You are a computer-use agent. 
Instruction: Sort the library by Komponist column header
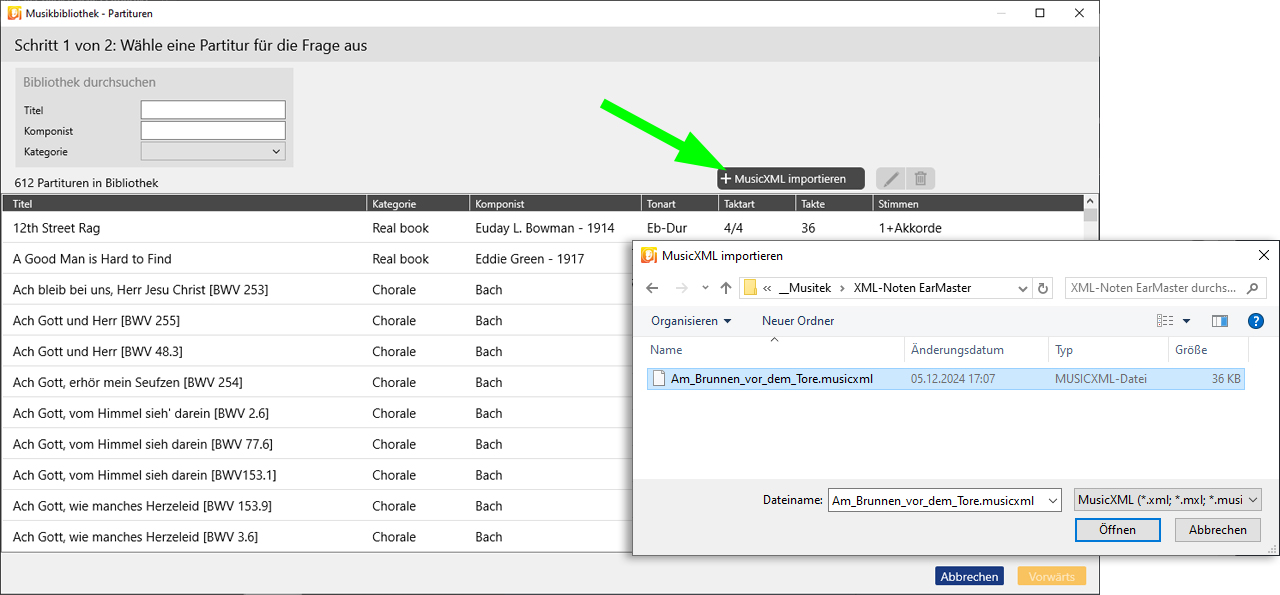[x=500, y=204]
